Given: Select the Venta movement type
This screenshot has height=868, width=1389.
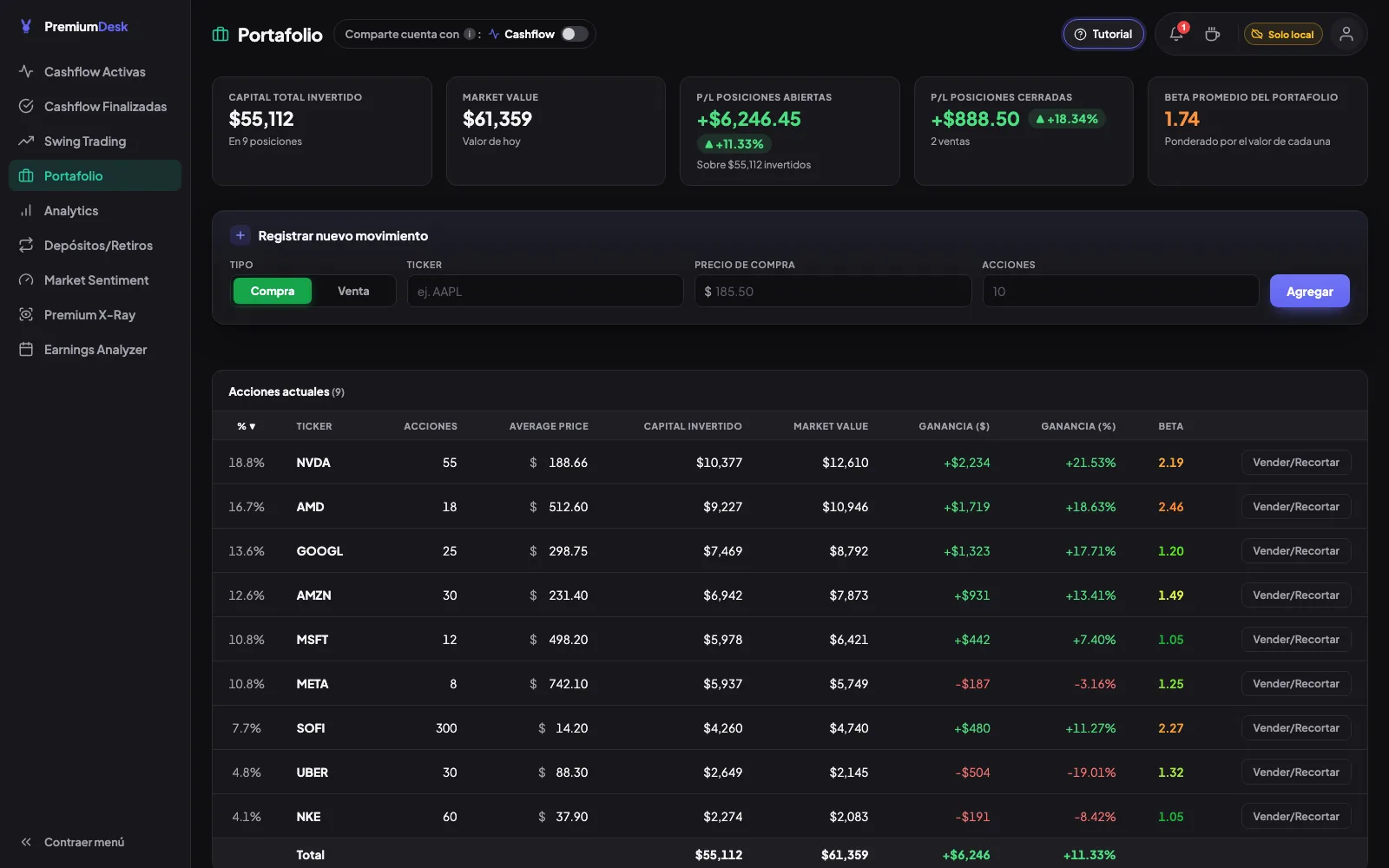Looking at the screenshot, I should (x=353, y=291).
